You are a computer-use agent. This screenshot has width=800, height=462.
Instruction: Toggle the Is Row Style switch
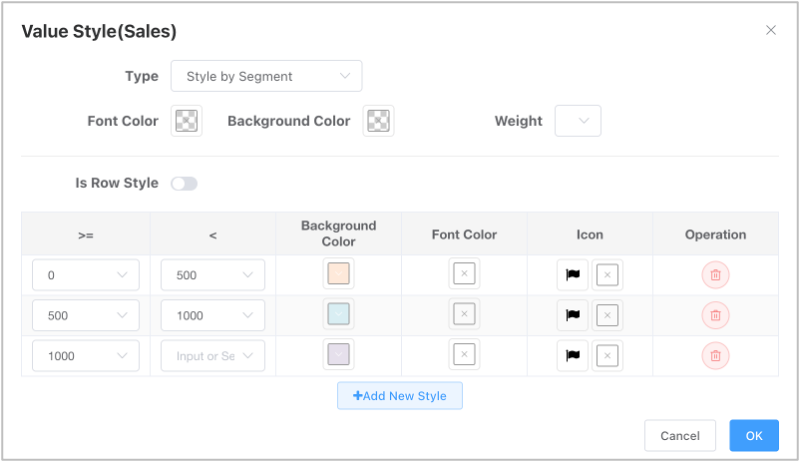click(x=184, y=184)
